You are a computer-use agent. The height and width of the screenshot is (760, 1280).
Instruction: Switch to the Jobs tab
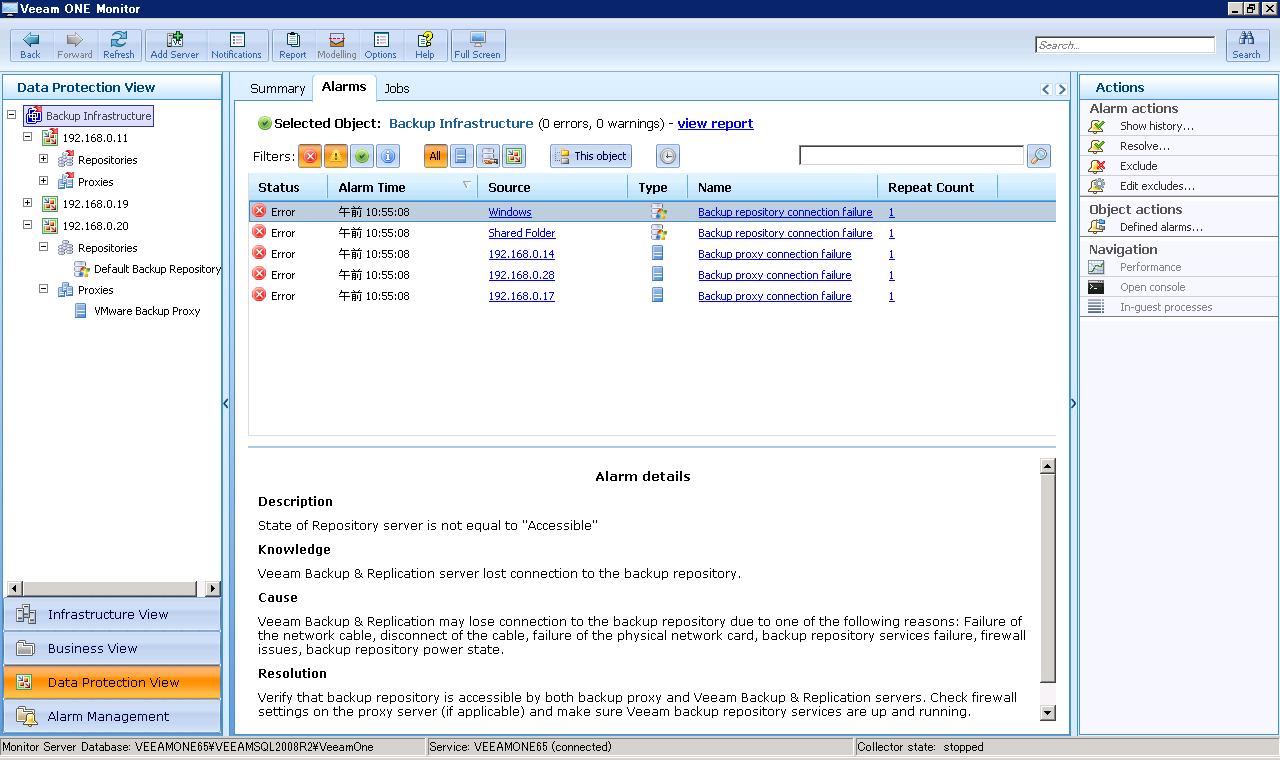pyautogui.click(x=397, y=88)
